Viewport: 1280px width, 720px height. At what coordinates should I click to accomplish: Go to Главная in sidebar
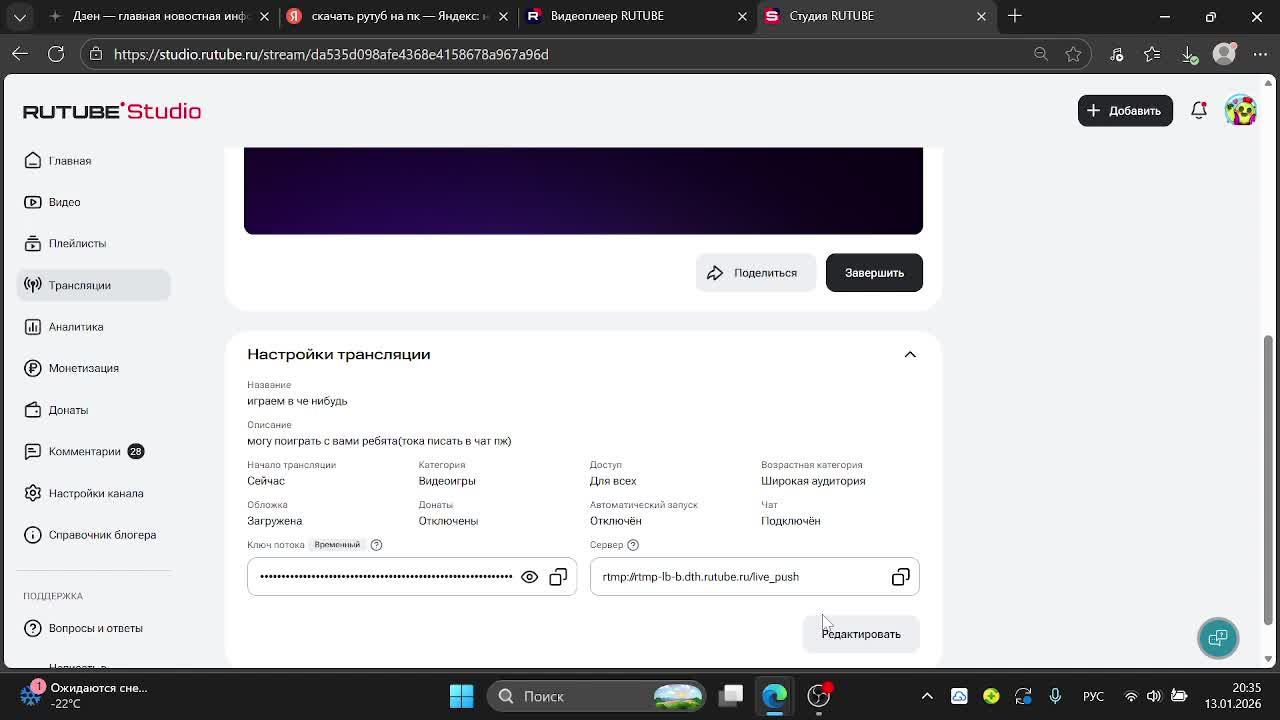click(94, 161)
